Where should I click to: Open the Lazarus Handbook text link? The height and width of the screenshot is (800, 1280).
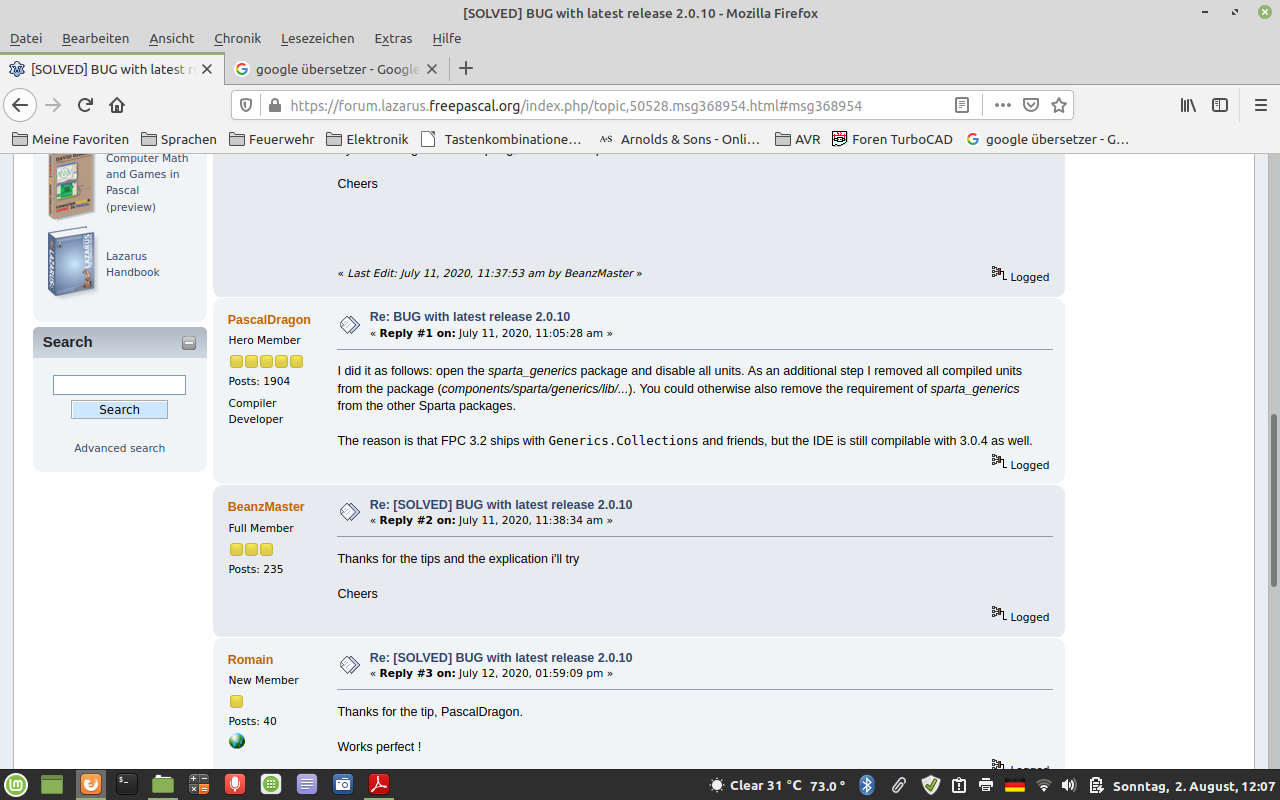pos(133,264)
